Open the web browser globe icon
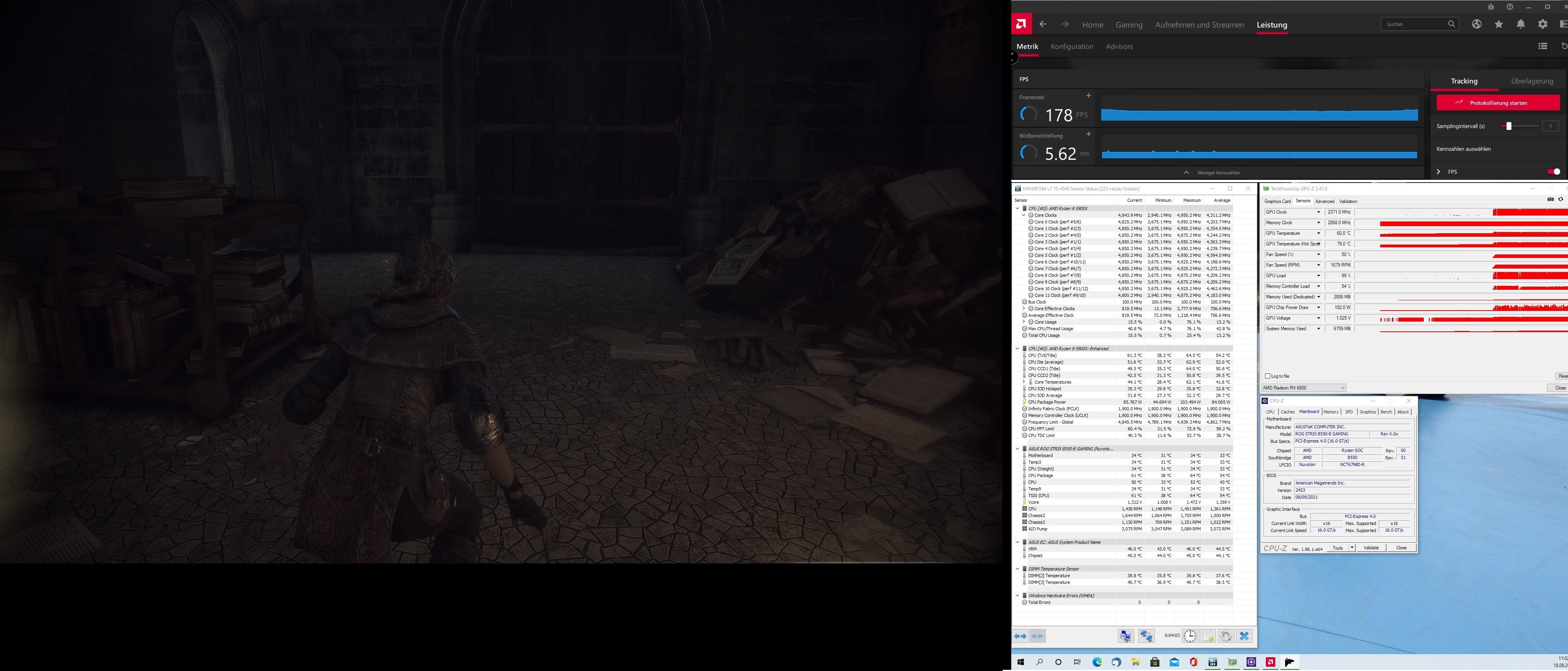The width and height of the screenshot is (1568, 671). click(x=1477, y=24)
